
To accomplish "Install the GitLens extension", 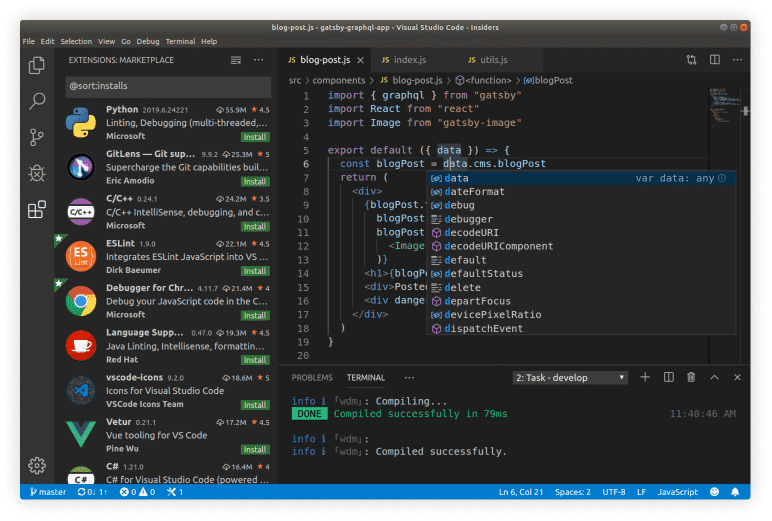I will click(x=255, y=182).
